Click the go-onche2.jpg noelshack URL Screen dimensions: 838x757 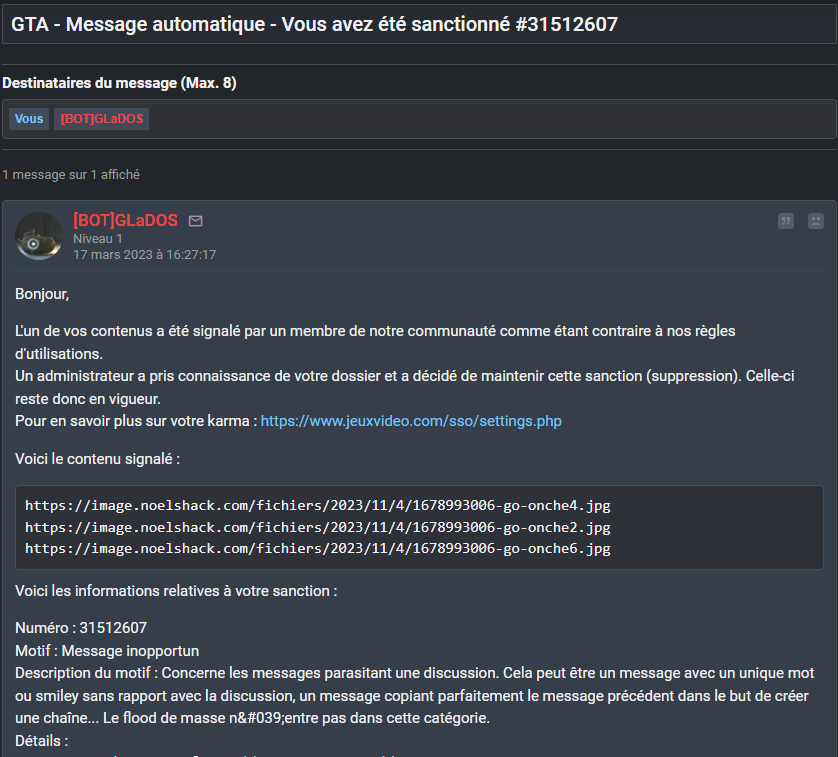click(317, 527)
